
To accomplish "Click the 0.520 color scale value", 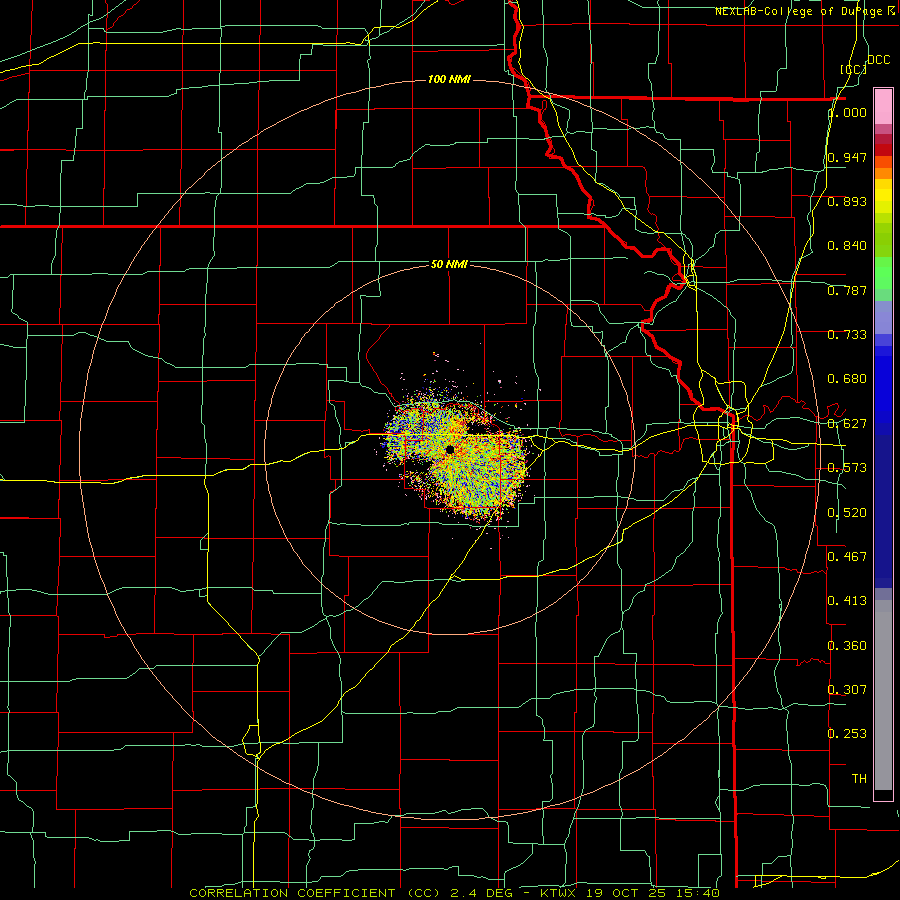I will pos(847,513).
